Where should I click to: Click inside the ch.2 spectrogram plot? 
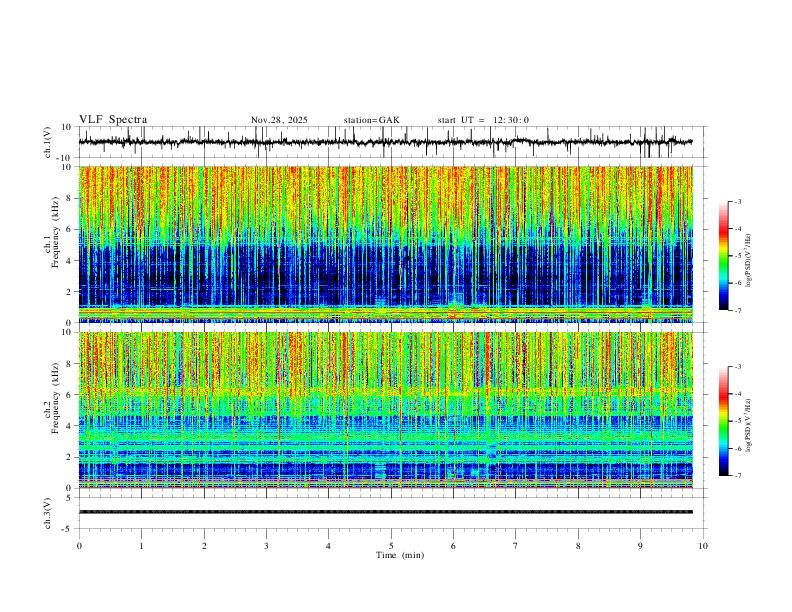pos(386,410)
